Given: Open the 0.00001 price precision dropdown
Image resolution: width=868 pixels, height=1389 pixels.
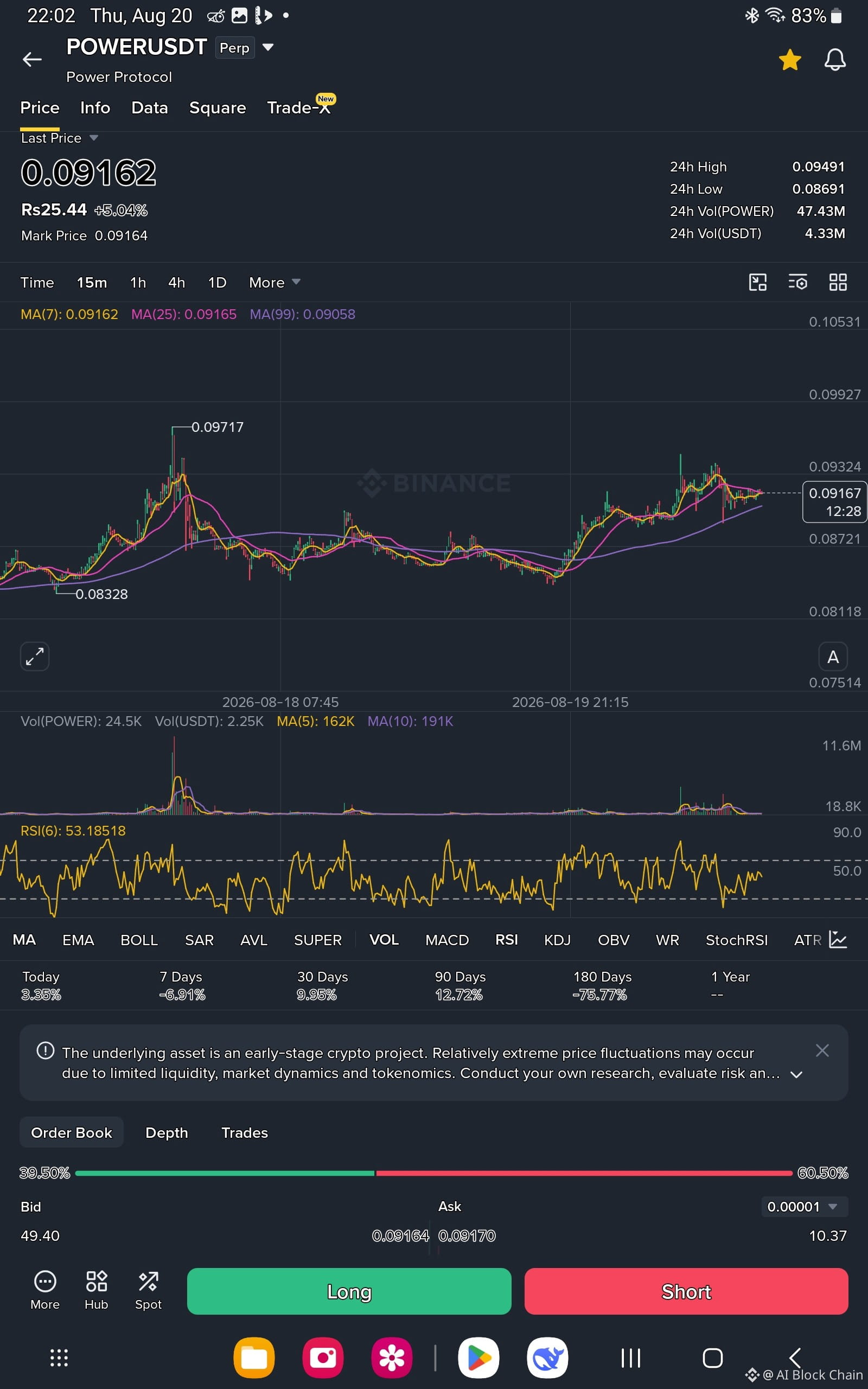Looking at the screenshot, I should [x=805, y=1207].
